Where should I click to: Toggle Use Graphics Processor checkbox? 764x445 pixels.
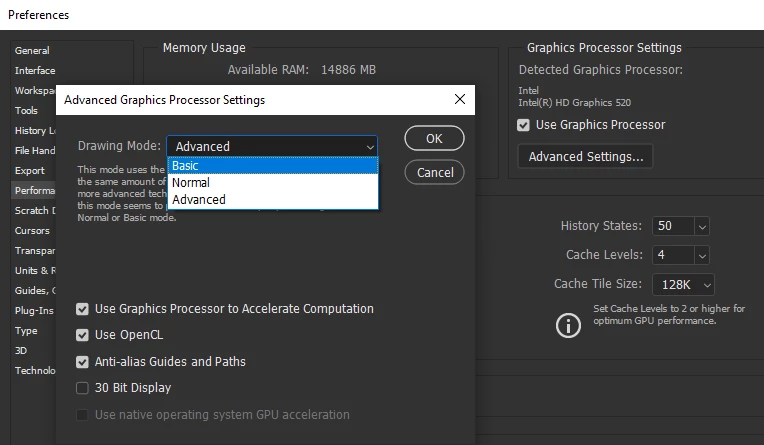pos(523,125)
